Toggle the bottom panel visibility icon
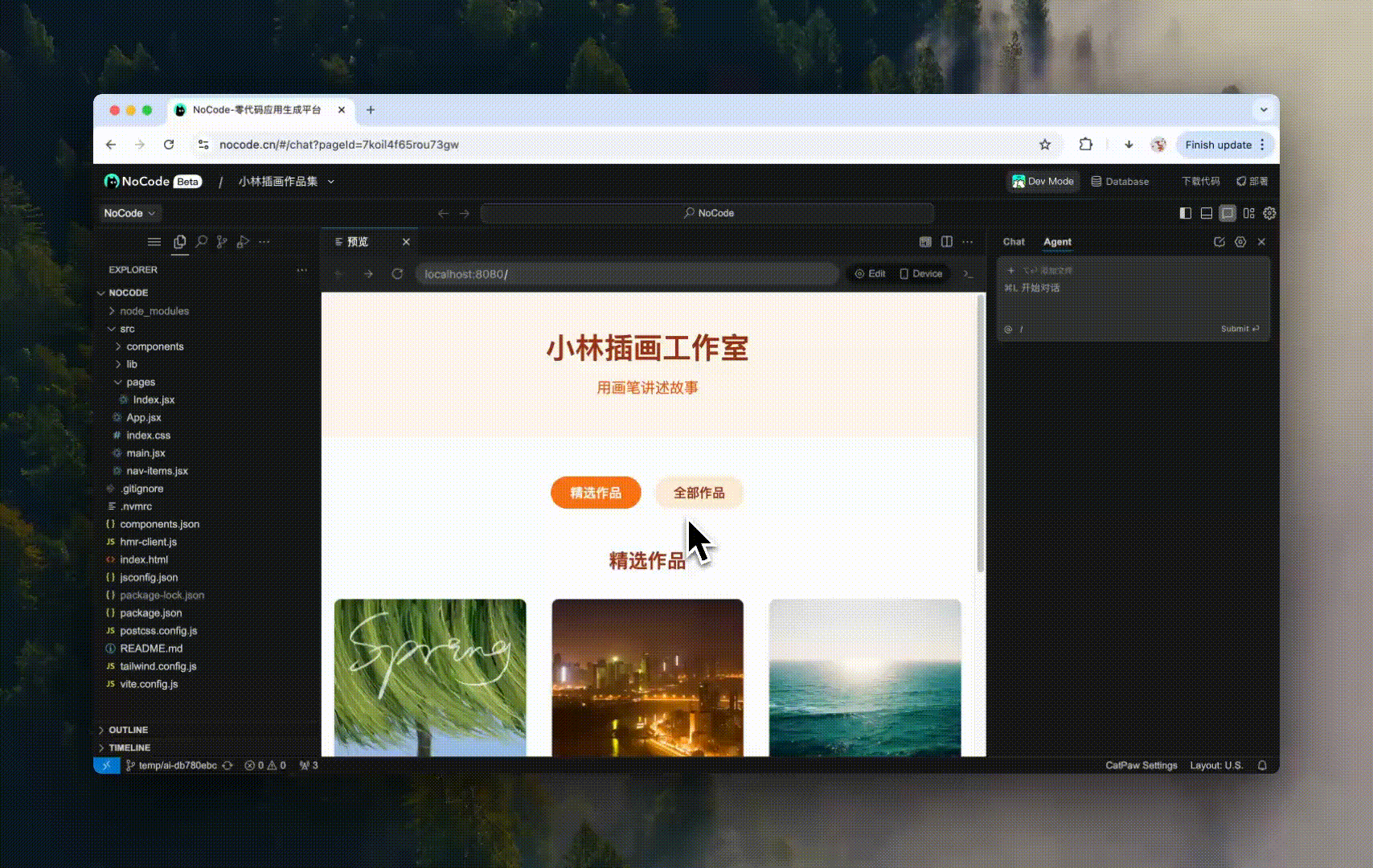 [x=1206, y=213]
